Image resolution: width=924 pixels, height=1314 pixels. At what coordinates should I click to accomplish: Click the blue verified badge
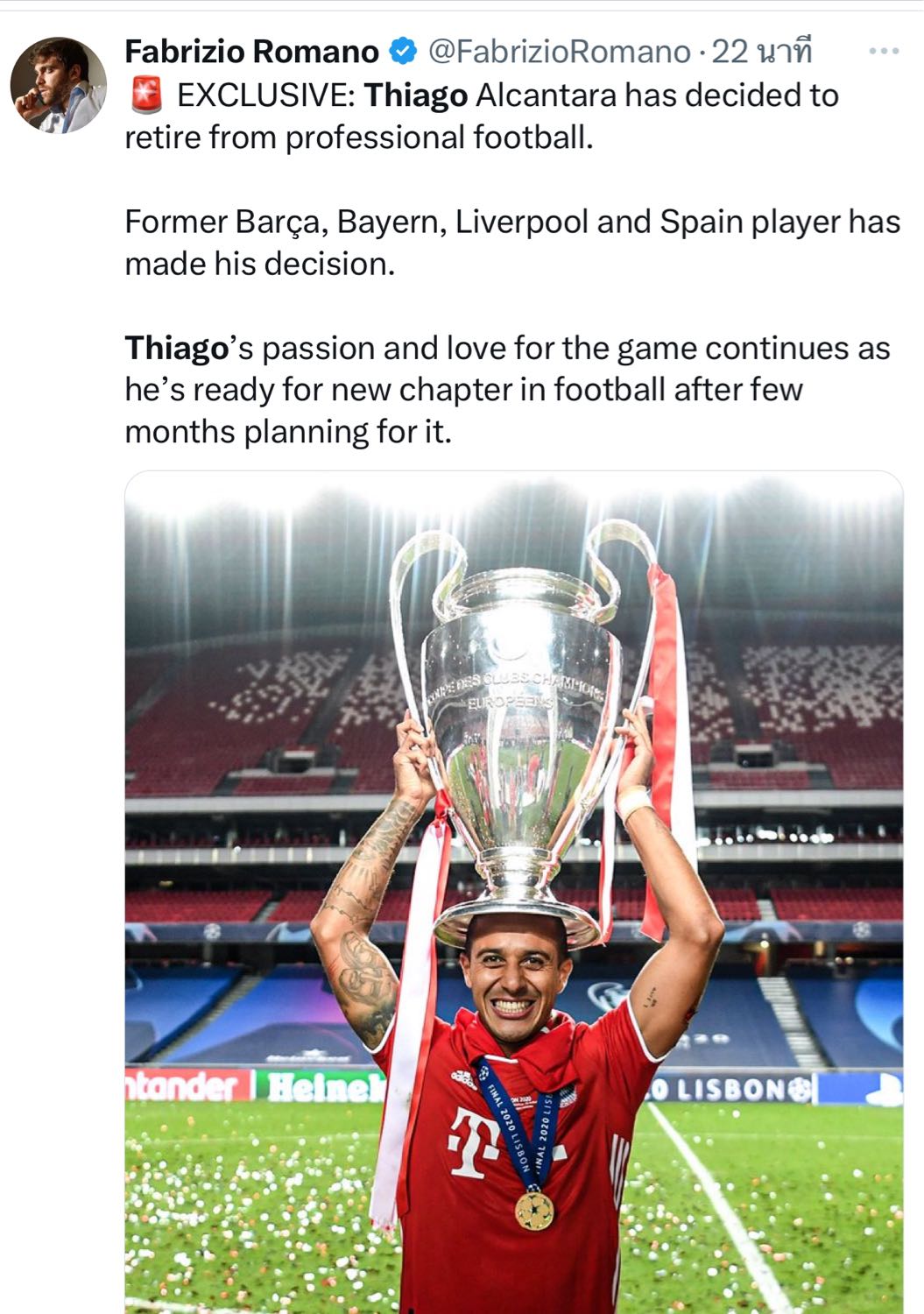click(x=402, y=53)
